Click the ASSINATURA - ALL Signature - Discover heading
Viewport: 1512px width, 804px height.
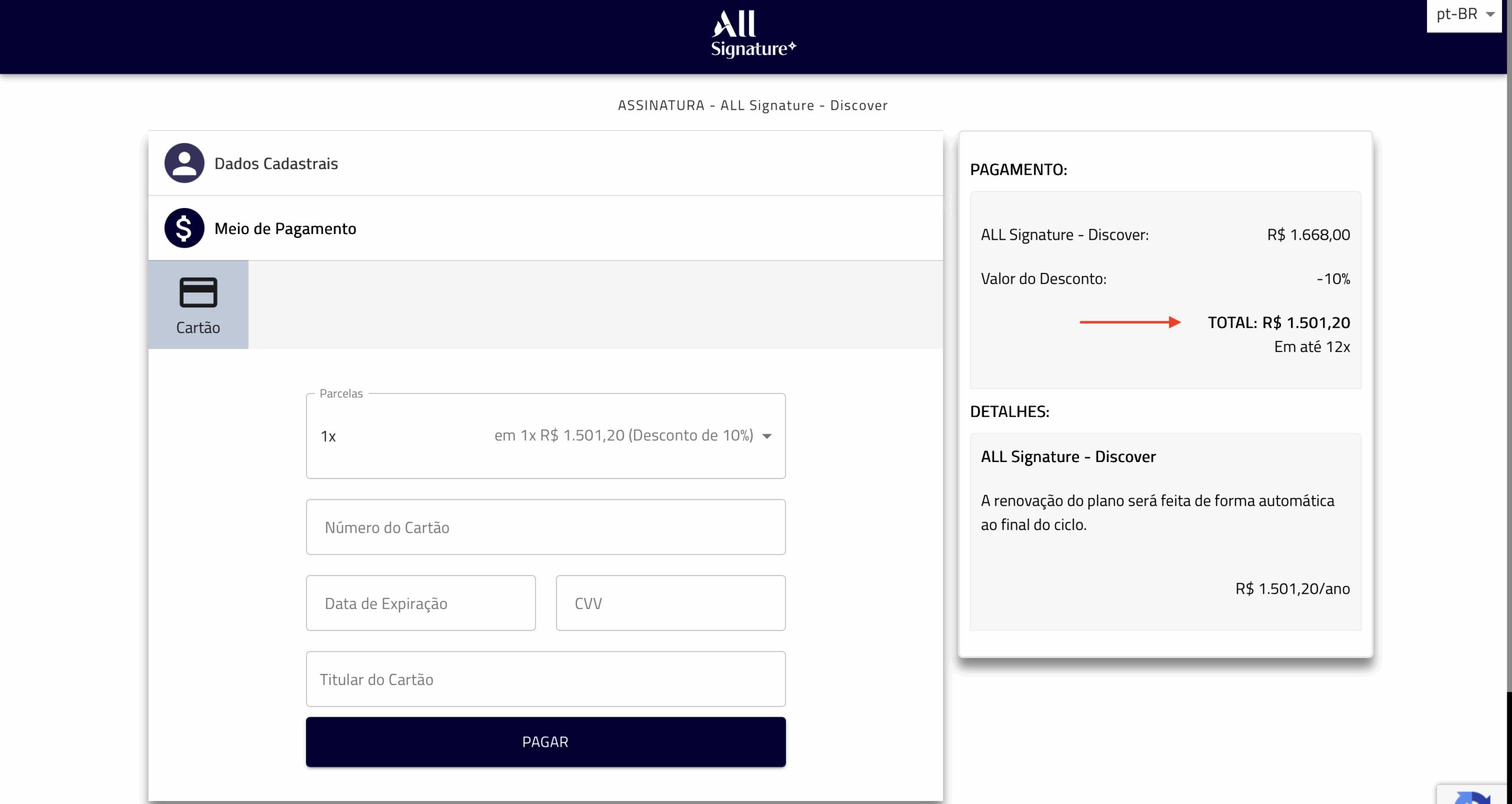[x=752, y=105]
